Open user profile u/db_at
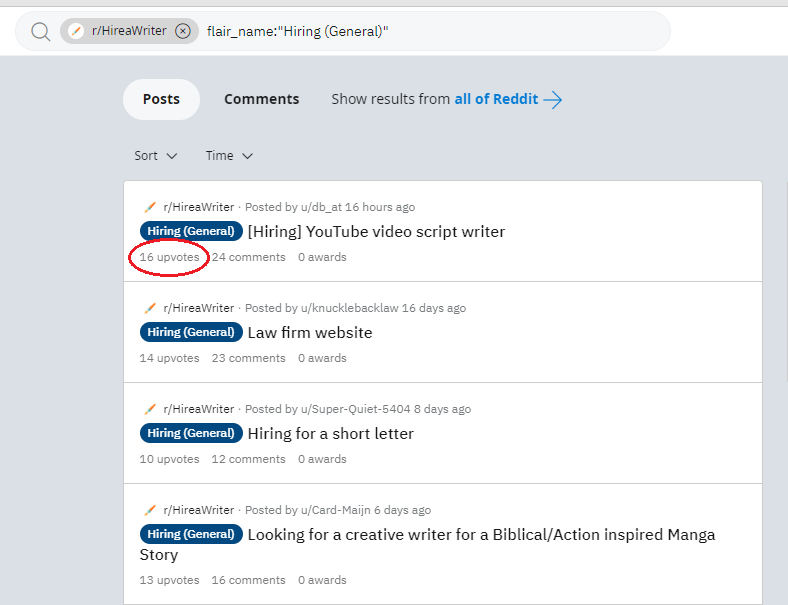Viewport: 788px width, 605px height. (x=321, y=207)
